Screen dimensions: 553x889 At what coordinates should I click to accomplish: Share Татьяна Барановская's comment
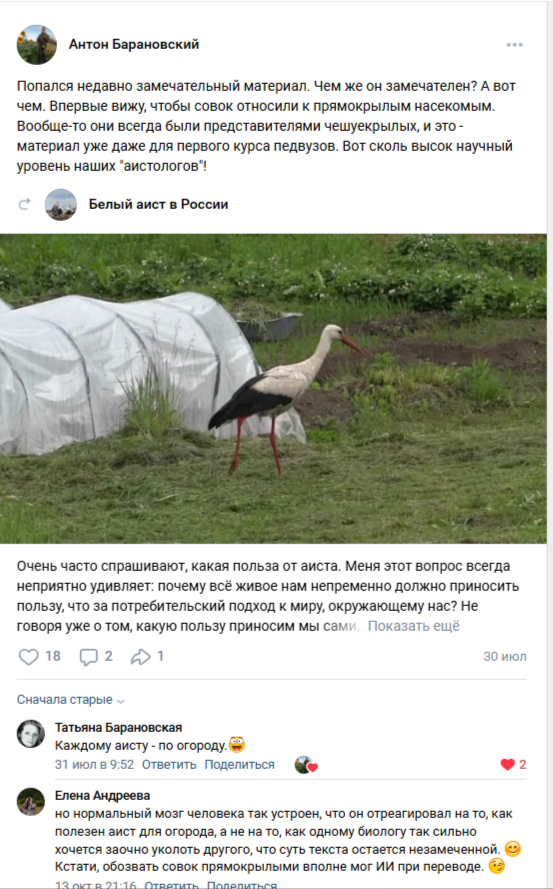click(239, 764)
